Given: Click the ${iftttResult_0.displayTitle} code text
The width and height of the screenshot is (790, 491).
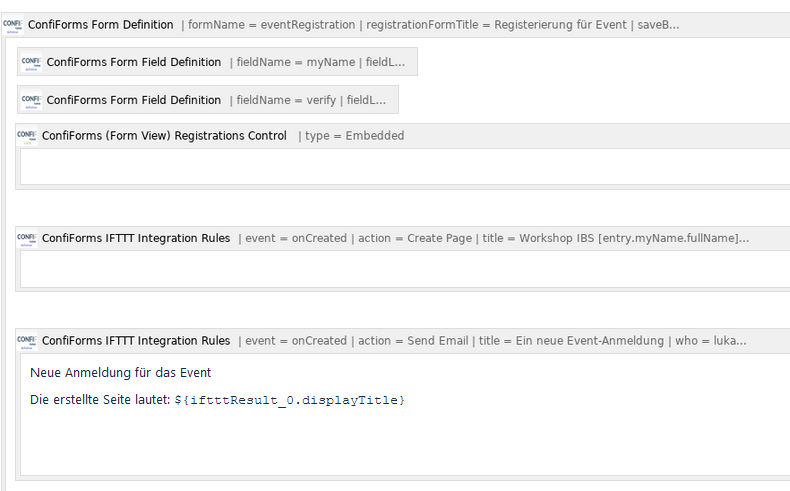Looking at the screenshot, I should point(290,400).
